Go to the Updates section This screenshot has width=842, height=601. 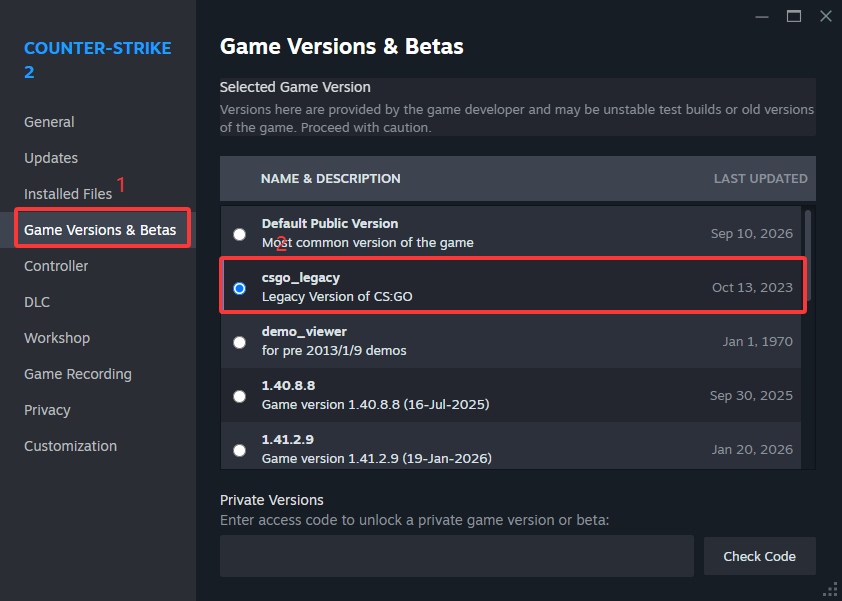(51, 158)
